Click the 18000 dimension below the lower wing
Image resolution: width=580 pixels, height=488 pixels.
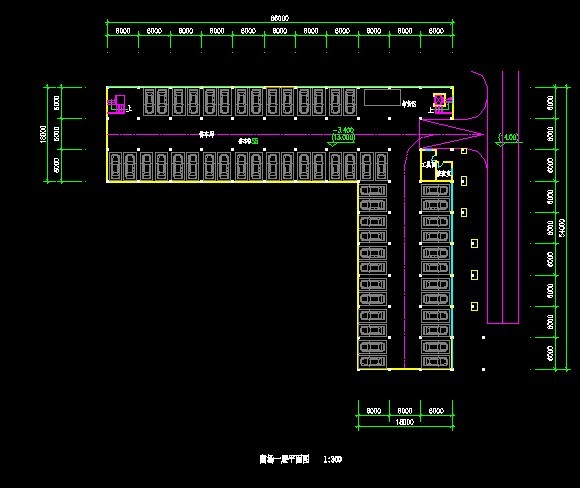pos(405,422)
